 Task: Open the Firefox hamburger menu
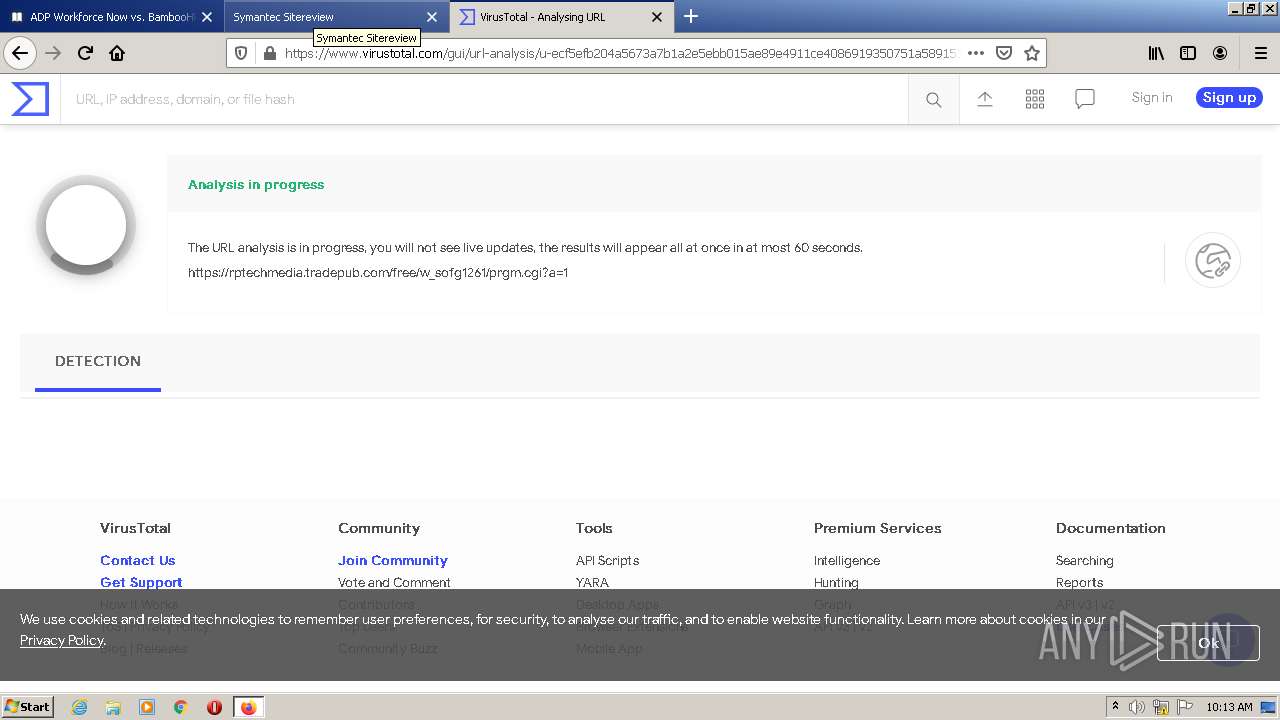coord(1260,53)
